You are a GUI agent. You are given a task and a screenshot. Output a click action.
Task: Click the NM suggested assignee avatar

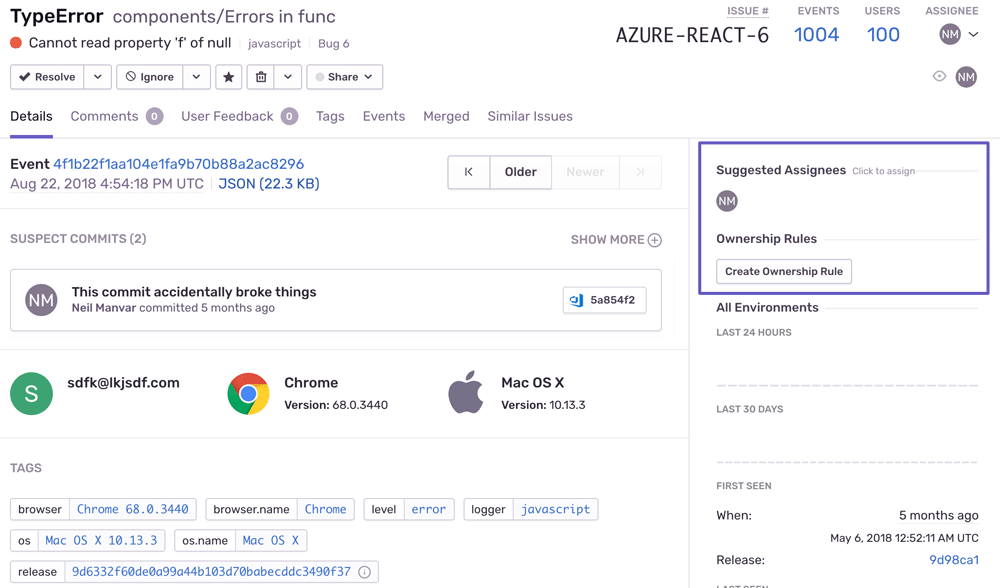[727, 201]
